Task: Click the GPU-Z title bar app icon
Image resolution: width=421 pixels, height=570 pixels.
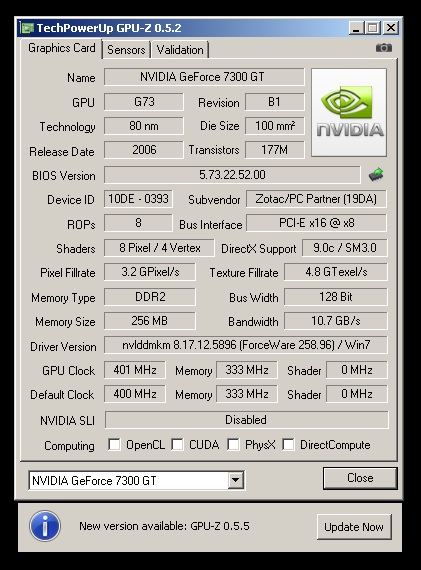Action: point(27,28)
